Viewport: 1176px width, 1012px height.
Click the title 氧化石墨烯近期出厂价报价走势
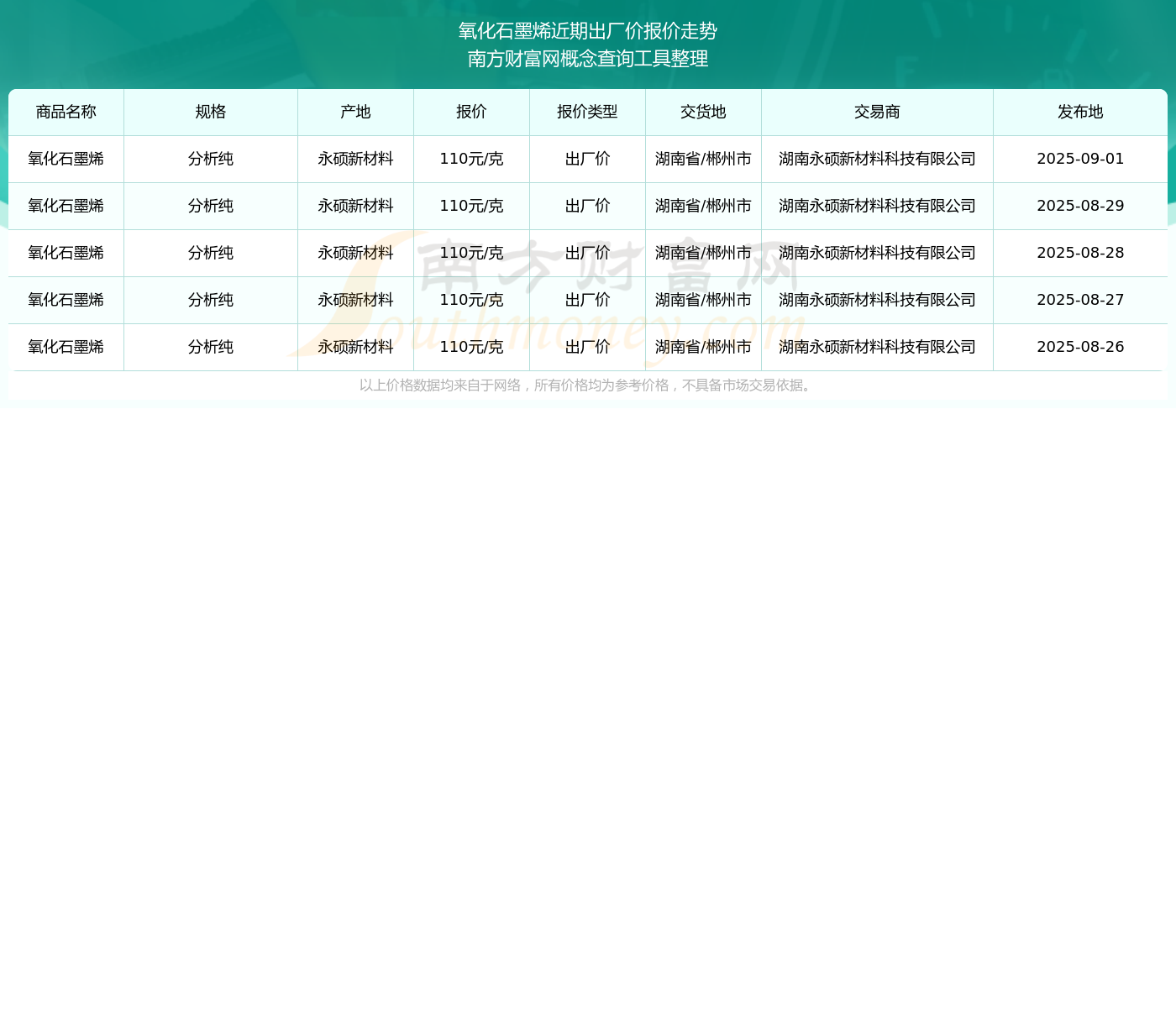pos(588,31)
